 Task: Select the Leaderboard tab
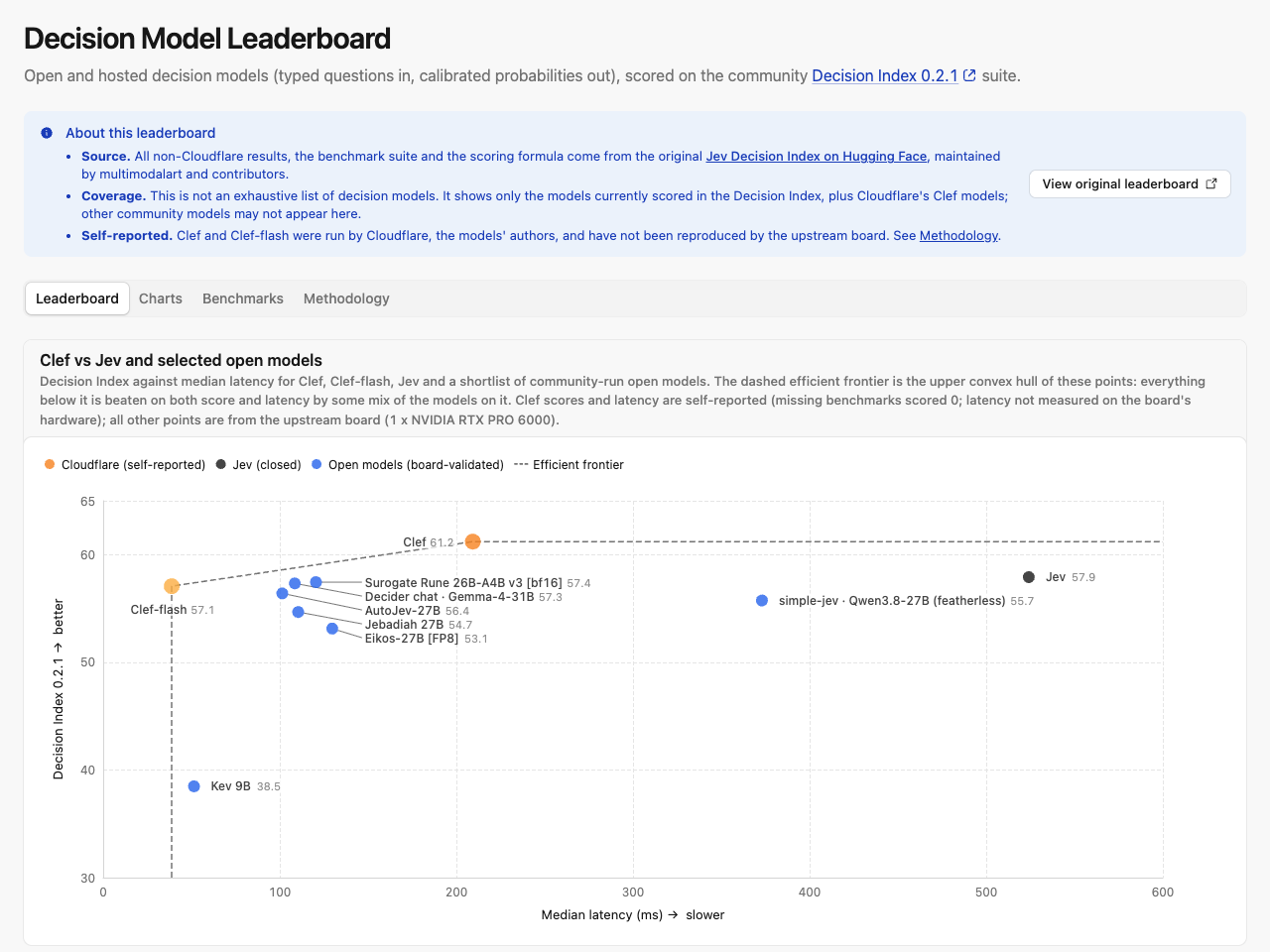coord(77,298)
